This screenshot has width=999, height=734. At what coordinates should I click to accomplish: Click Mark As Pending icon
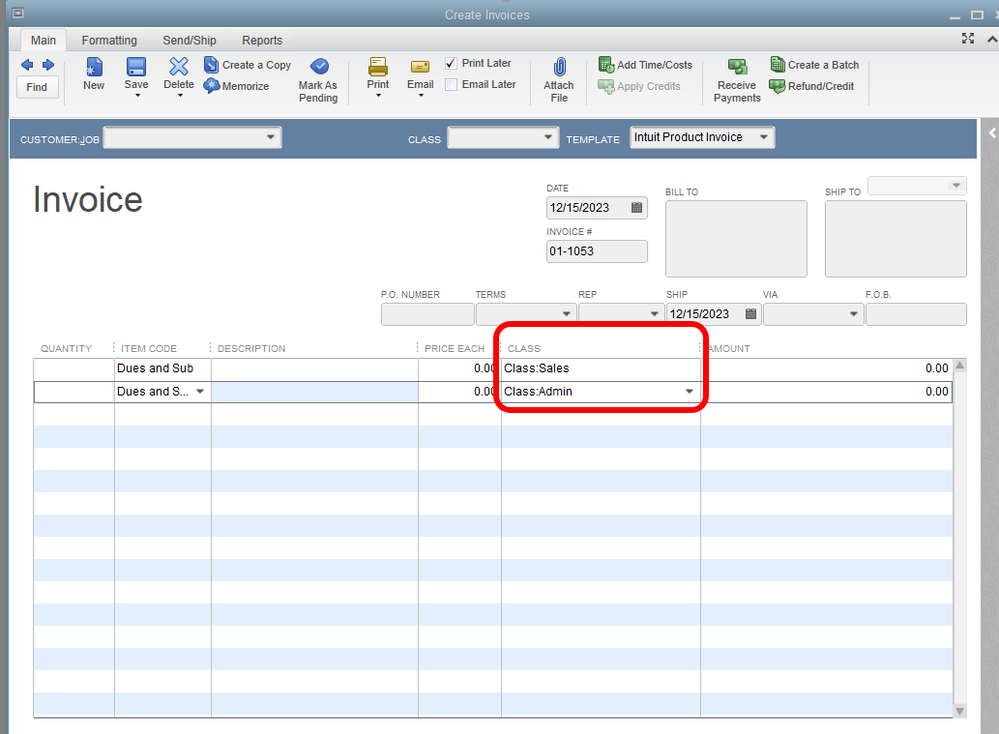pyautogui.click(x=318, y=67)
